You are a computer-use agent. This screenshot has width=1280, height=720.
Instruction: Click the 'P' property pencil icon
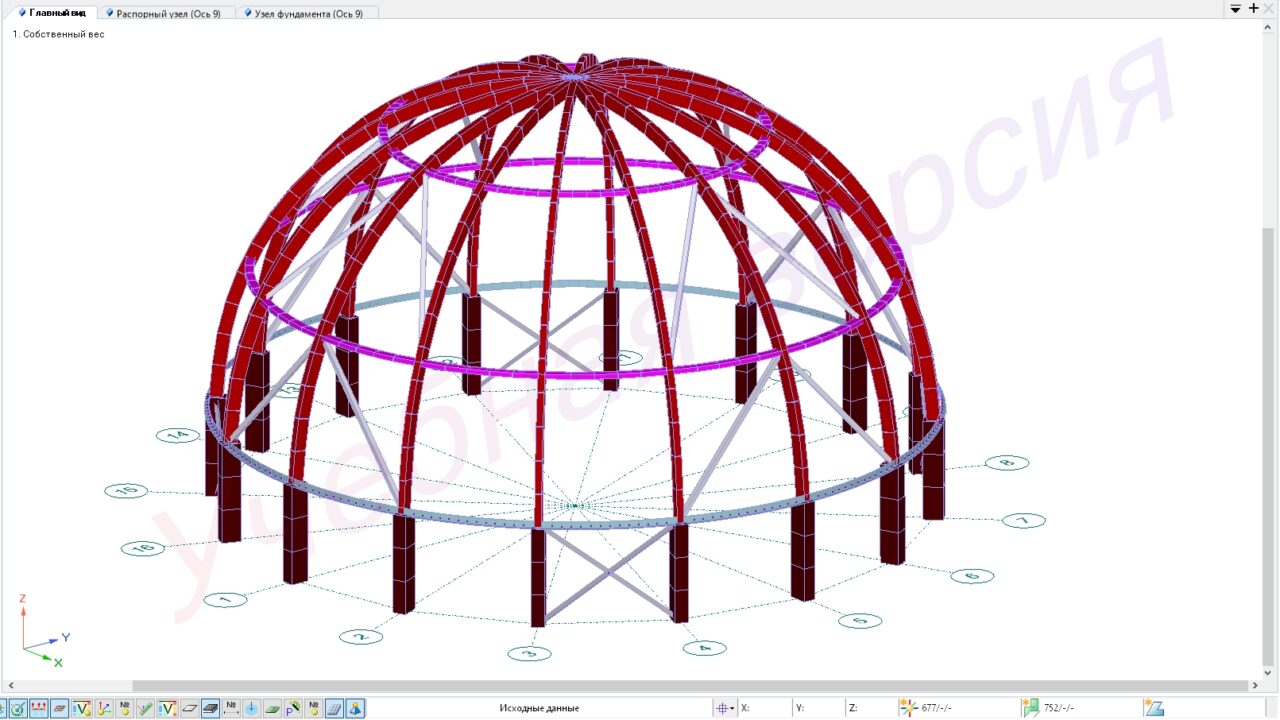click(293, 708)
